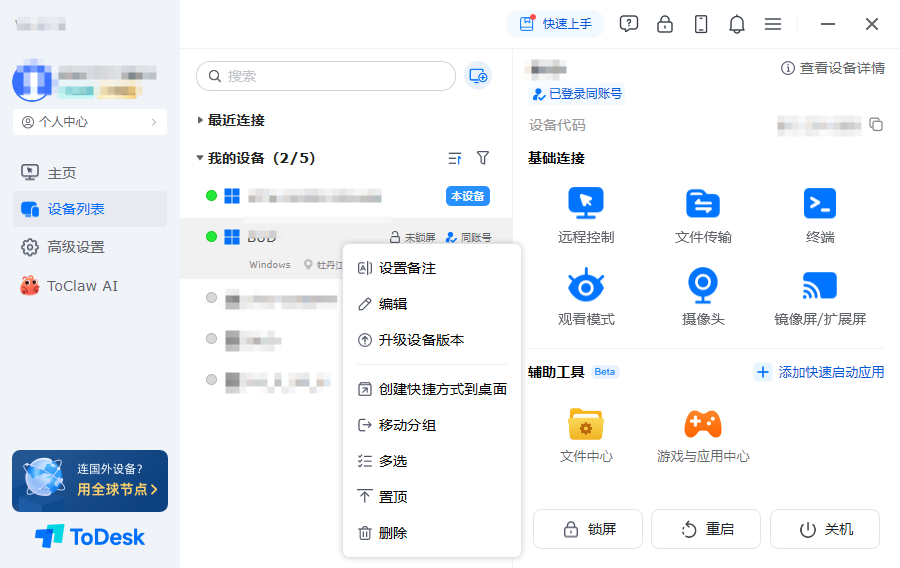Start 远程控制 remote control
Image resolution: width=900 pixels, height=568 pixels.
tap(586, 215)
